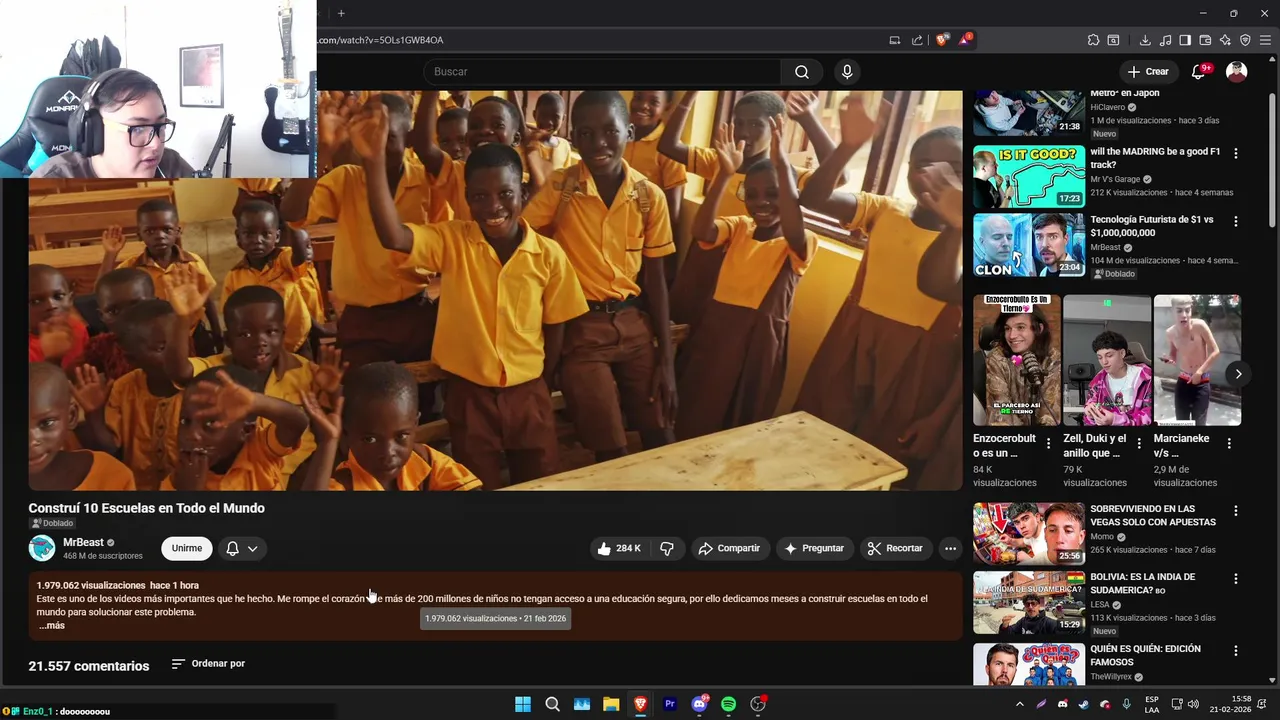Open options for Enzocerobult short
Image resolution: width=1280 pixels, height=720 pixels.
pos(1048,443)
